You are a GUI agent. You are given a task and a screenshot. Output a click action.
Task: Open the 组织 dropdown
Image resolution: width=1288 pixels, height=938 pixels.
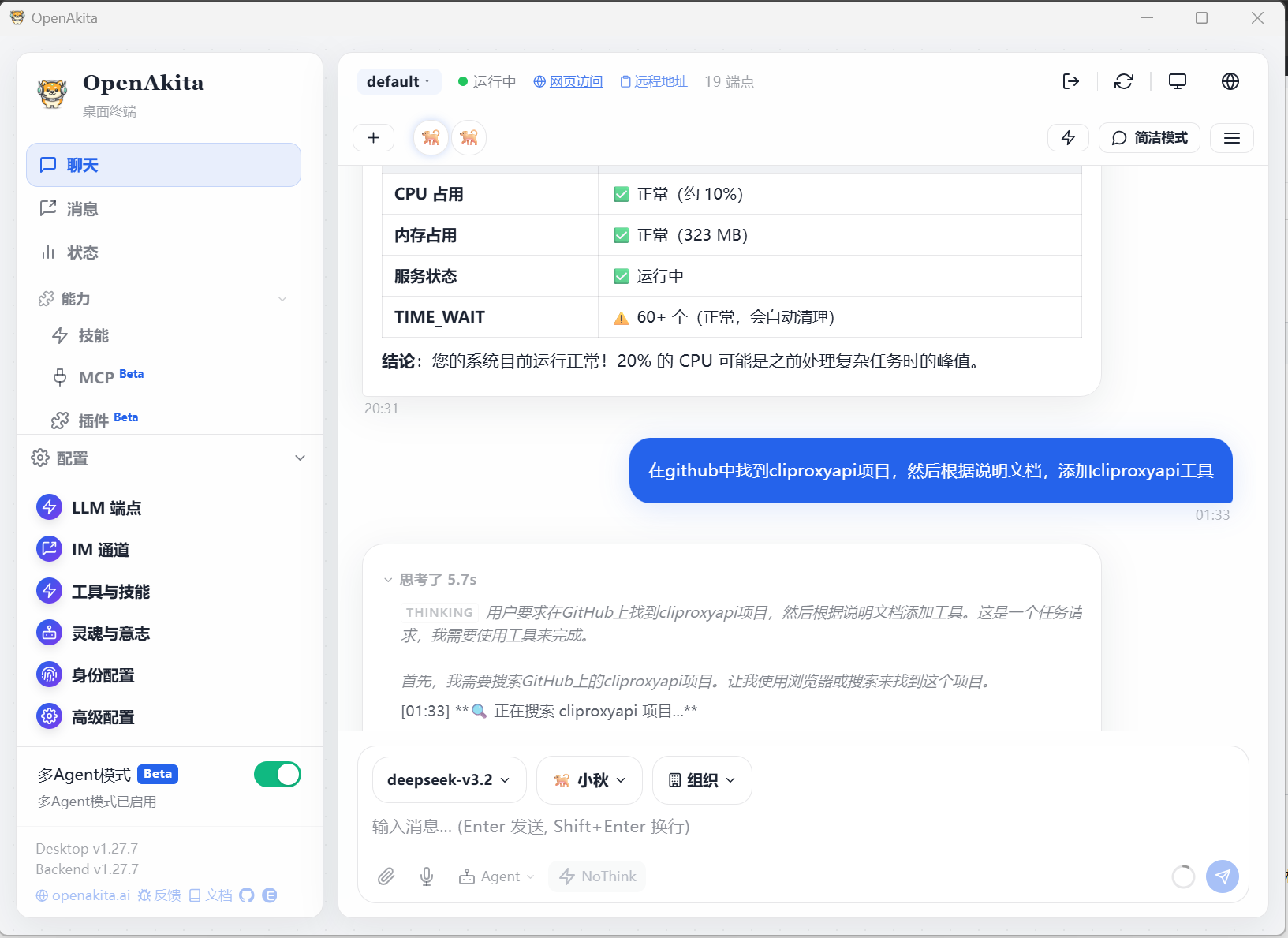tap(702, 780)
